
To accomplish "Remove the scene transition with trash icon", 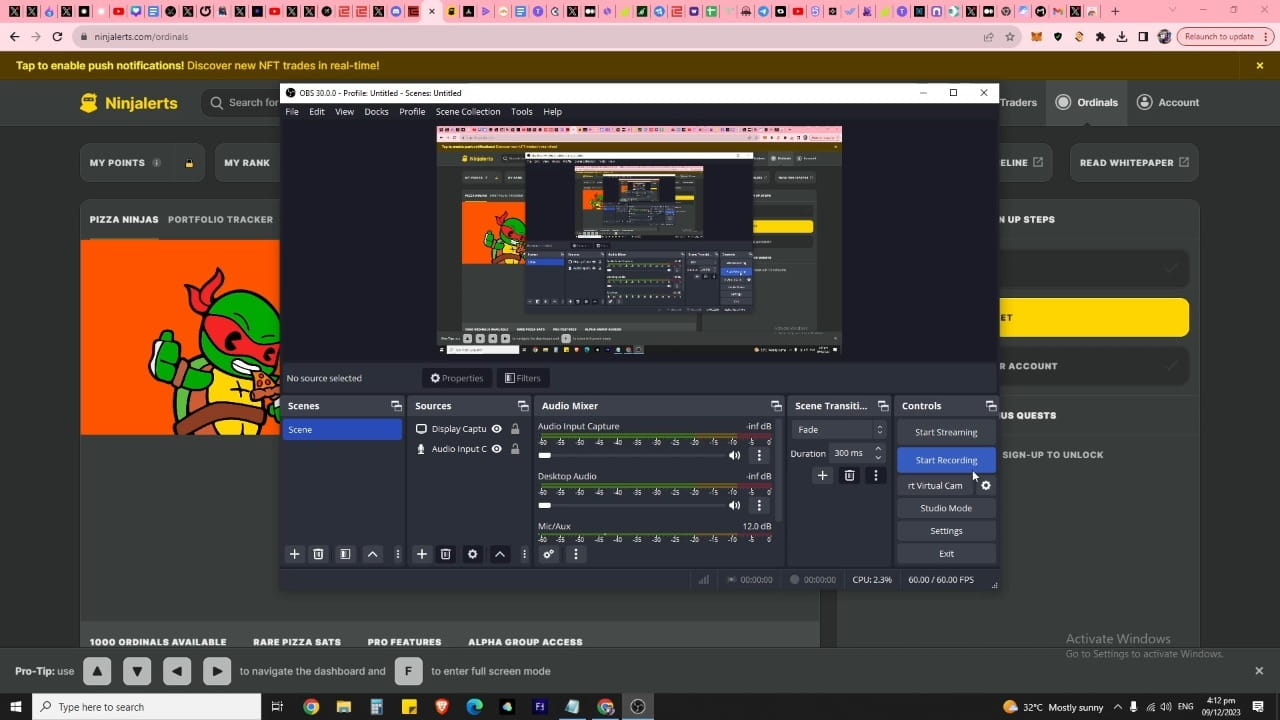I will (849, 476).
